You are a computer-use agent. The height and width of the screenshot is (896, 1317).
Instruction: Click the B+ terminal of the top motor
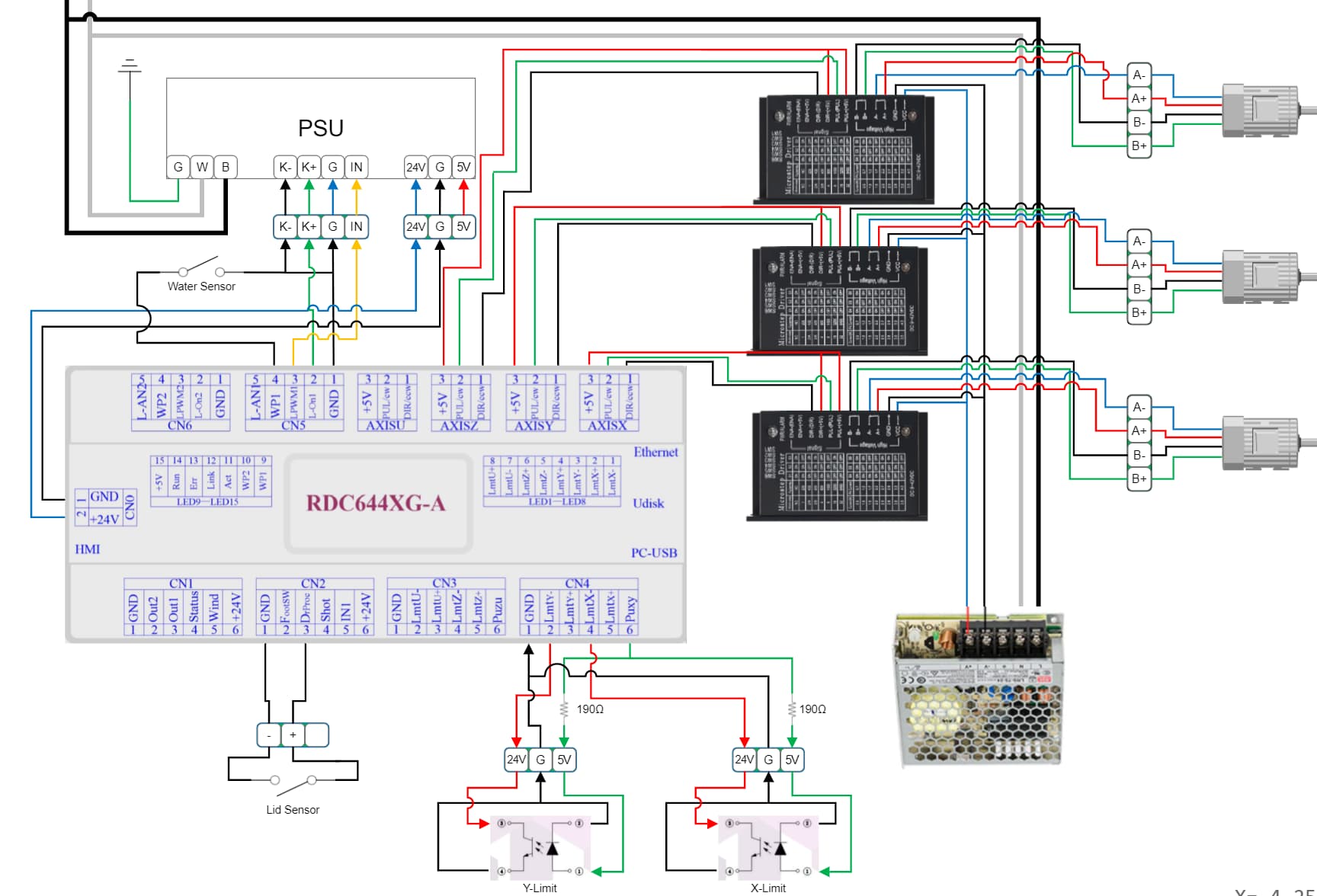coord(1139,146)
